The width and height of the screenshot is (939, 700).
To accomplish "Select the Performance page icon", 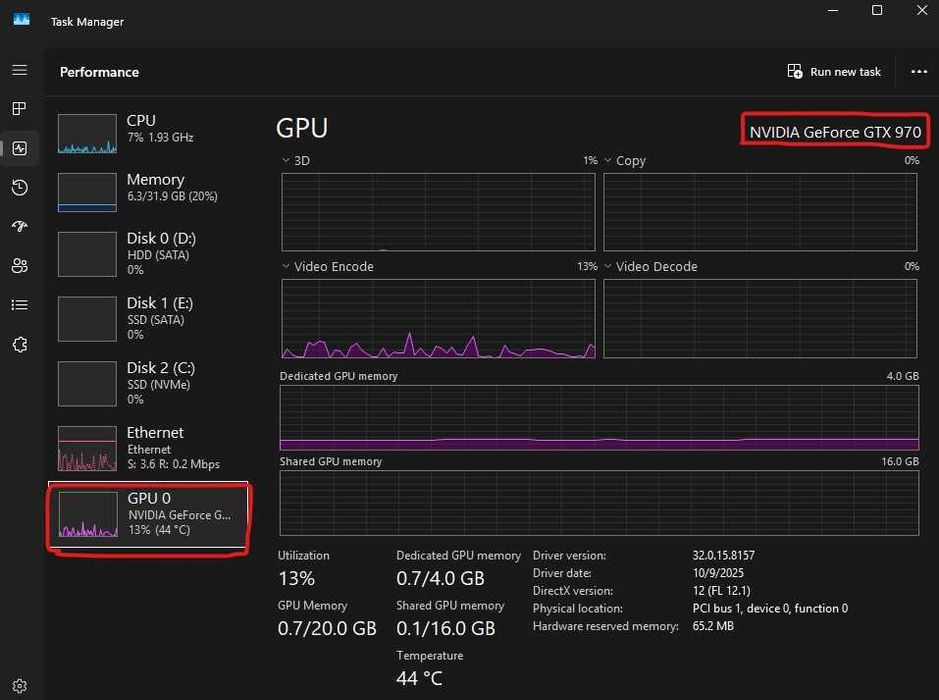I will click(x=20, y=148).
